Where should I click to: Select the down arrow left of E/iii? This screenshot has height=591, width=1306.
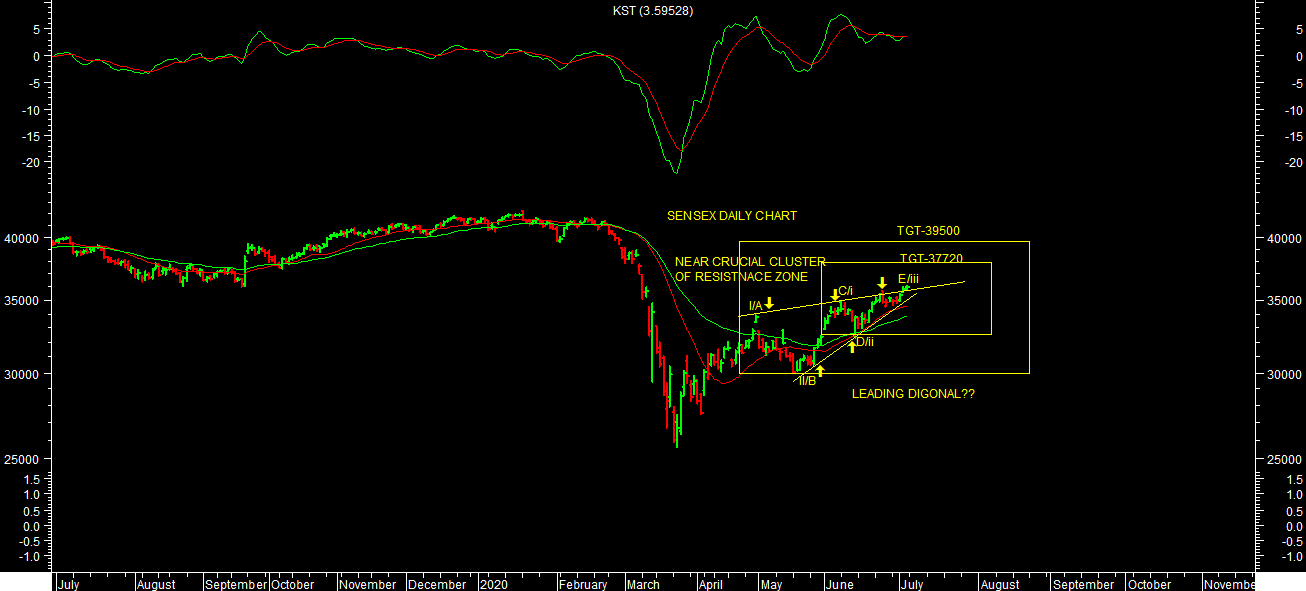pyautogui.click(x=882, y=283)
